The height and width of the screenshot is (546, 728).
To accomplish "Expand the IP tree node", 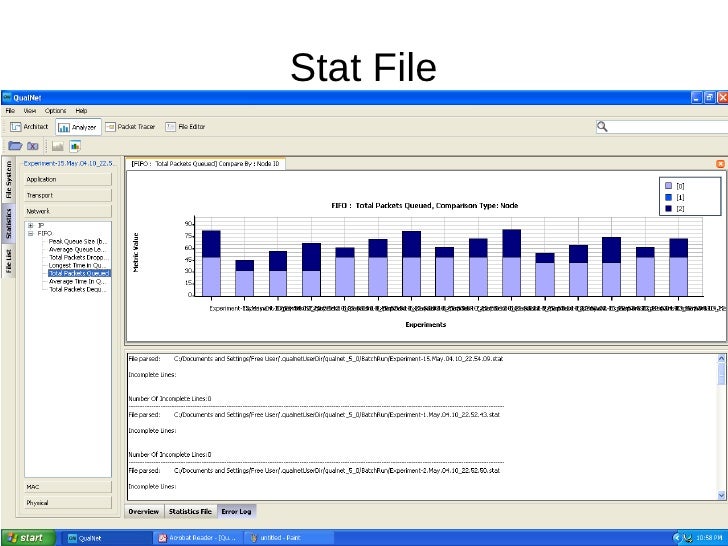I will click(31, 225).
